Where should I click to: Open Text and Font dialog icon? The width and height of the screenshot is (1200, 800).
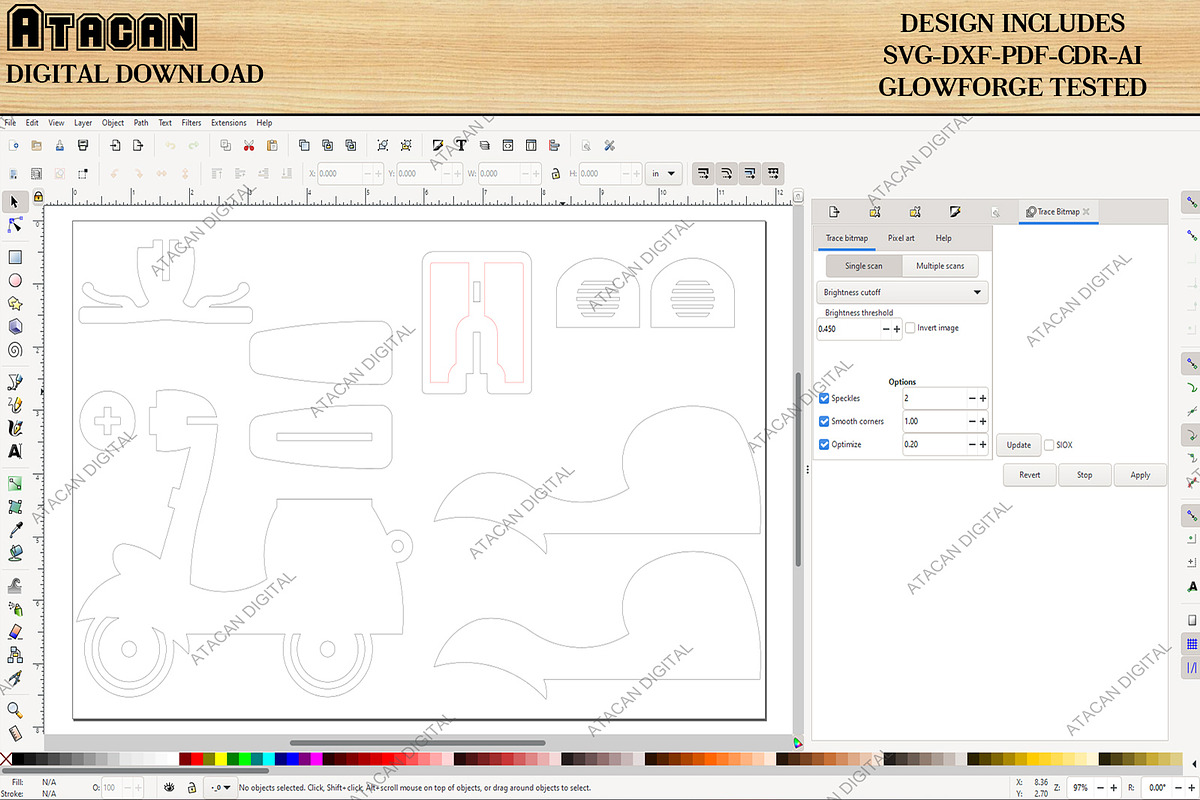pyautogui.click(x=461, y=146)
